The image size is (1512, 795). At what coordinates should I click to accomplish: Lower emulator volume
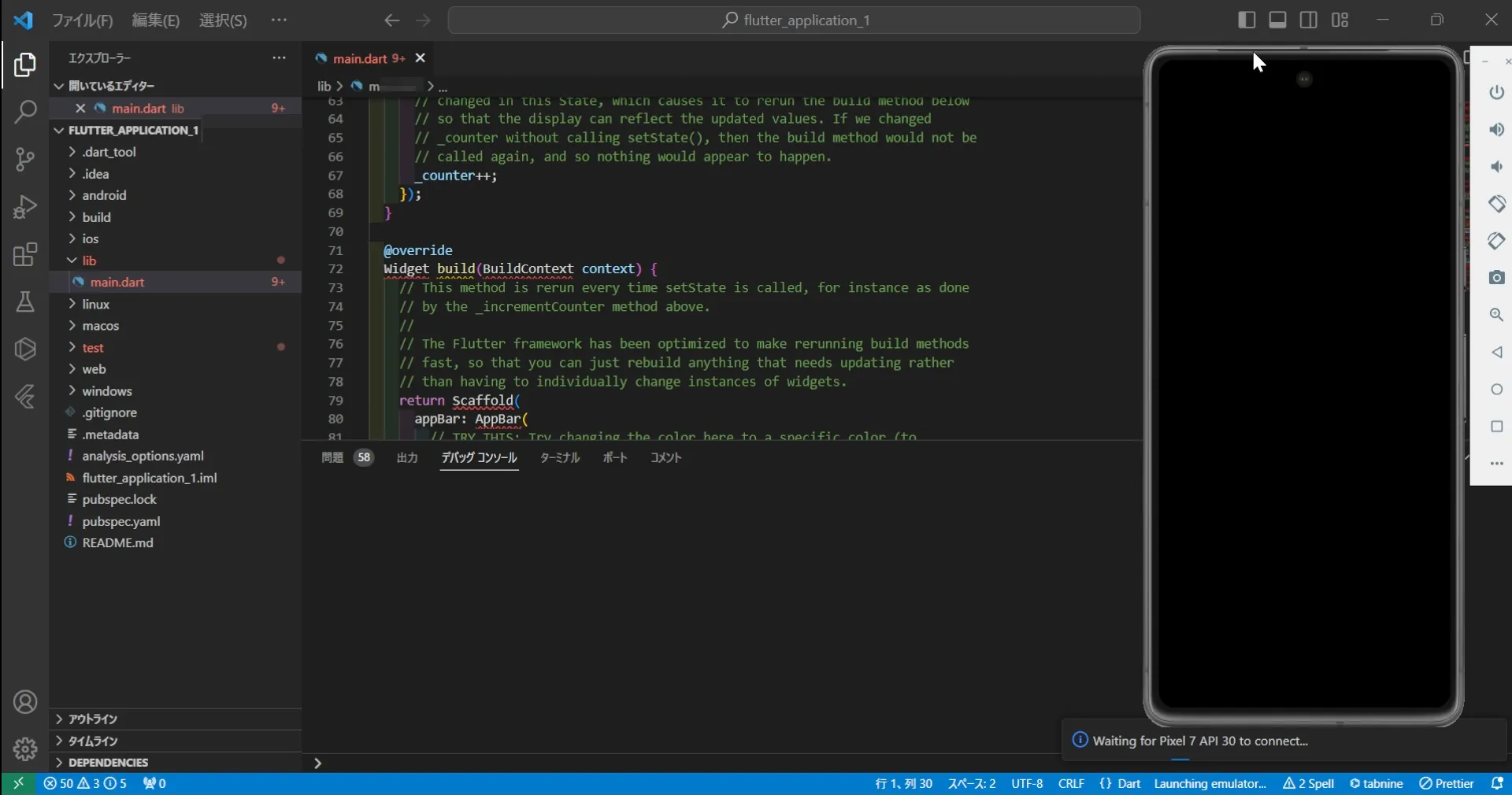1497,166
